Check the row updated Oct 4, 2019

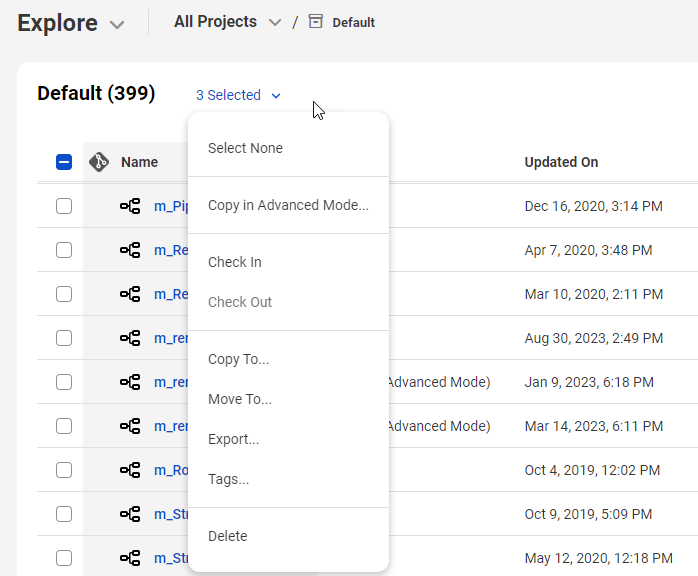coord(64,470)
